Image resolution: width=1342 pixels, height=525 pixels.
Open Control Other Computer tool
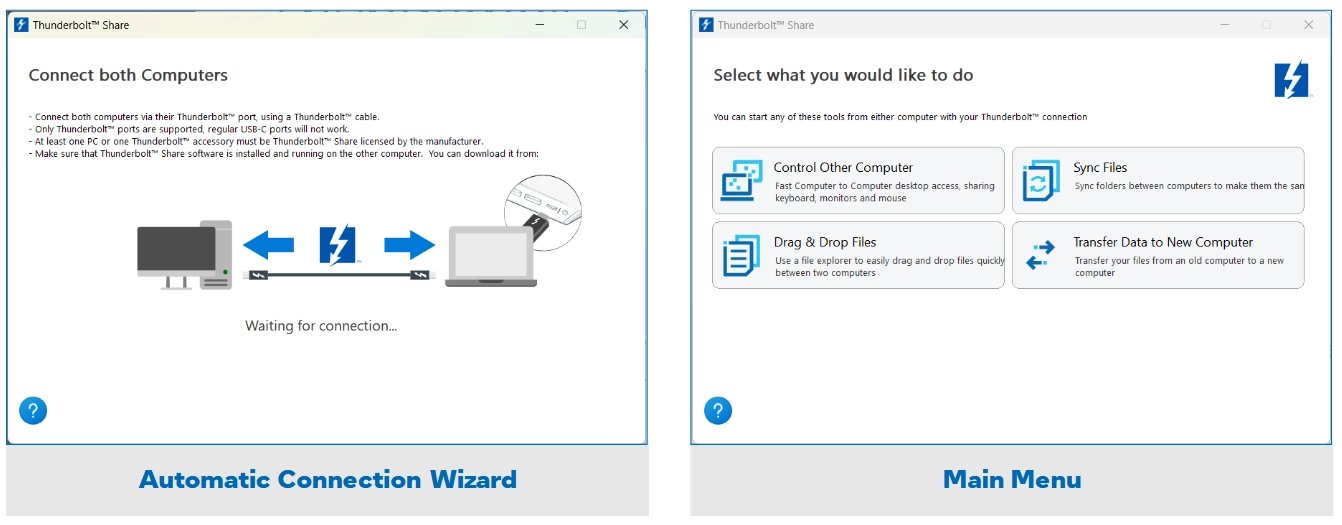[858, 181]
